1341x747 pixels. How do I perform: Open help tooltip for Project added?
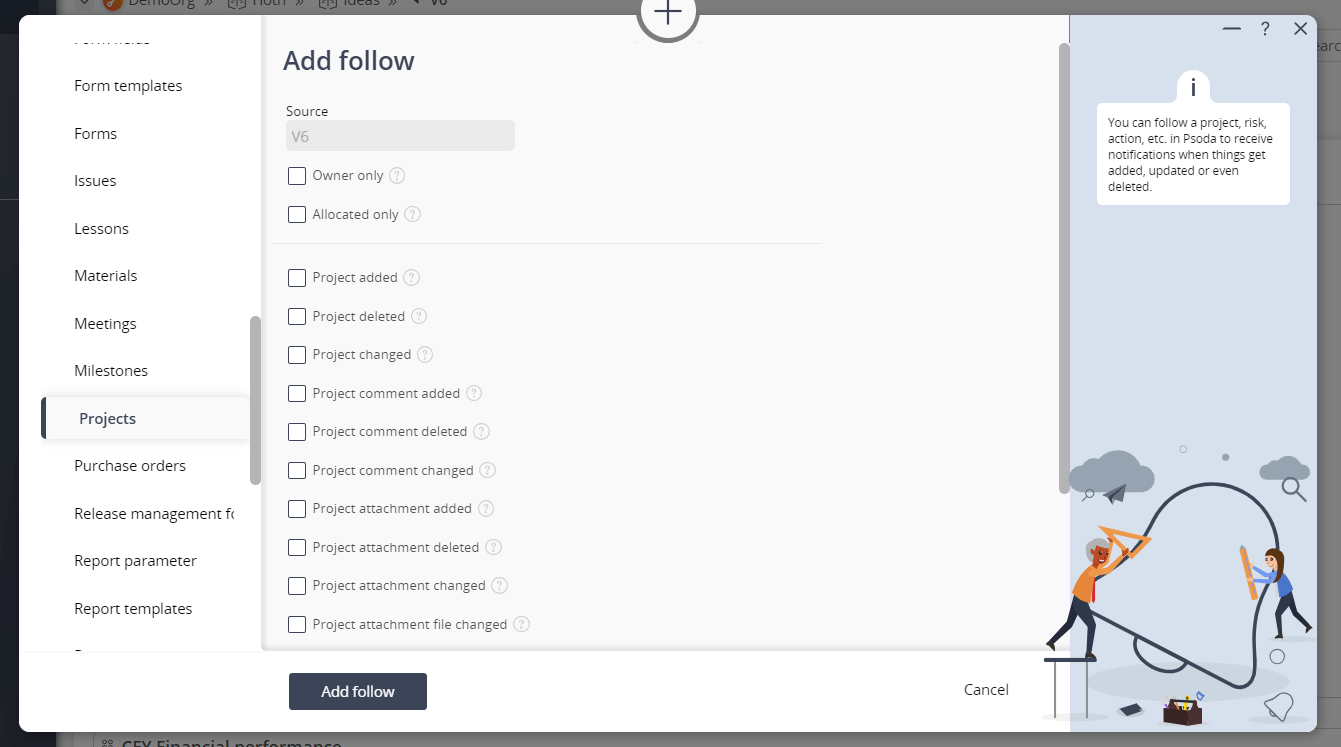tap(411, 278)
